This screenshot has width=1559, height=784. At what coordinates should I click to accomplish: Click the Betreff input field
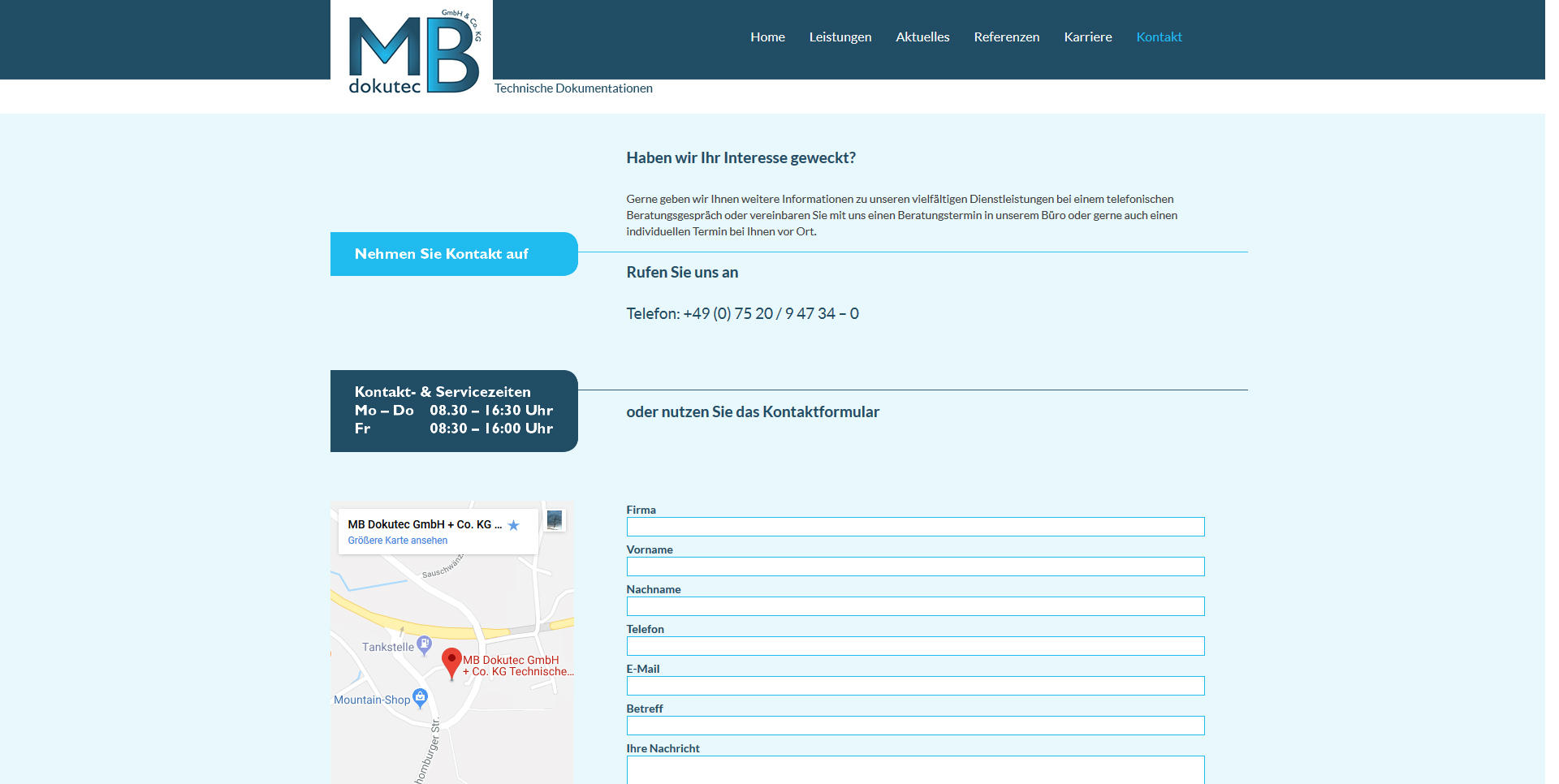pyautogui.click(x=915, y=726)
